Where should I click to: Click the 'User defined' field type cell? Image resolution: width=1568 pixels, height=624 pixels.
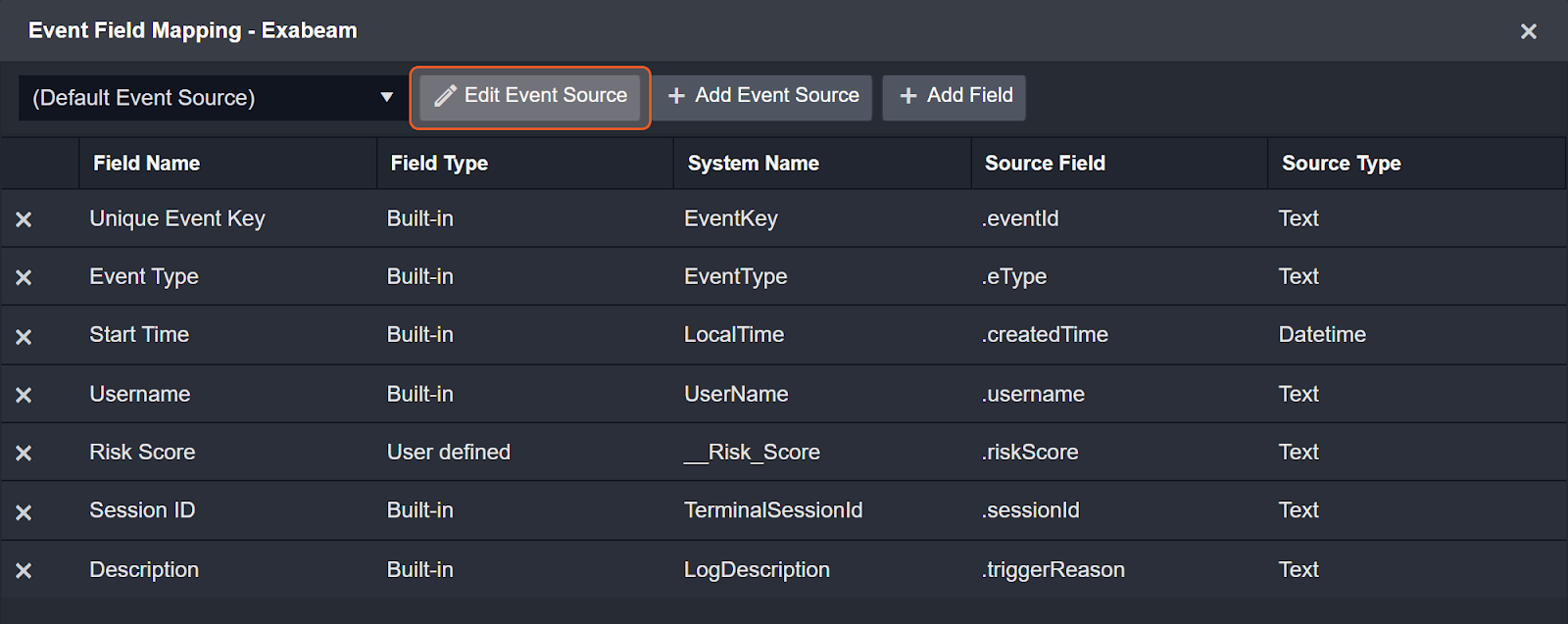tap(449, 452)
